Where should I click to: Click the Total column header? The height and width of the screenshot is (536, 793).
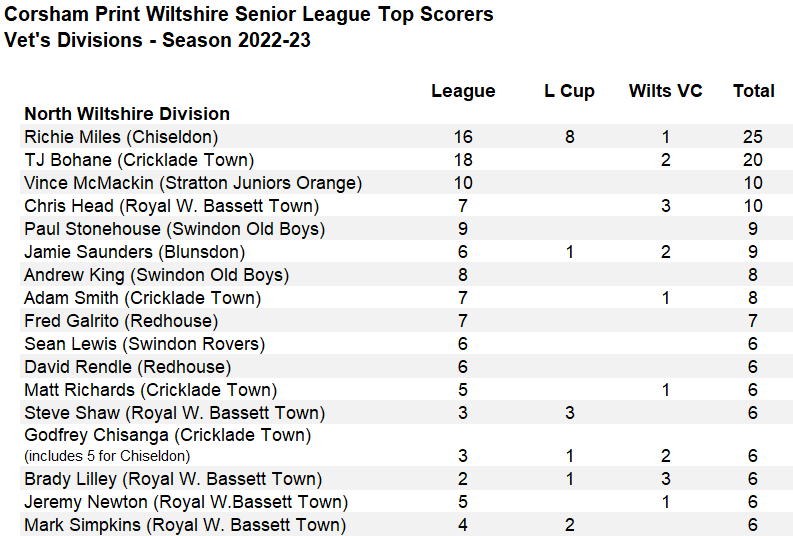click(753, 91)
